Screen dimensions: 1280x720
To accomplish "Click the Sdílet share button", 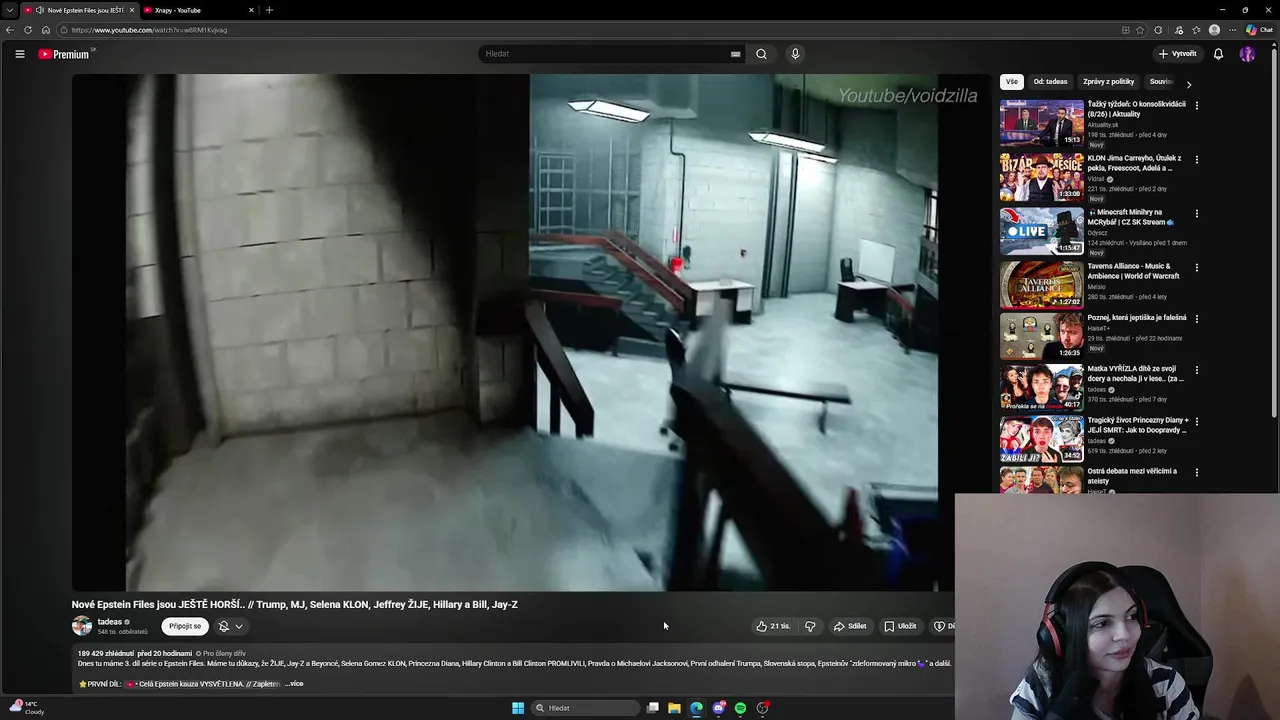I will coord(850,626).
